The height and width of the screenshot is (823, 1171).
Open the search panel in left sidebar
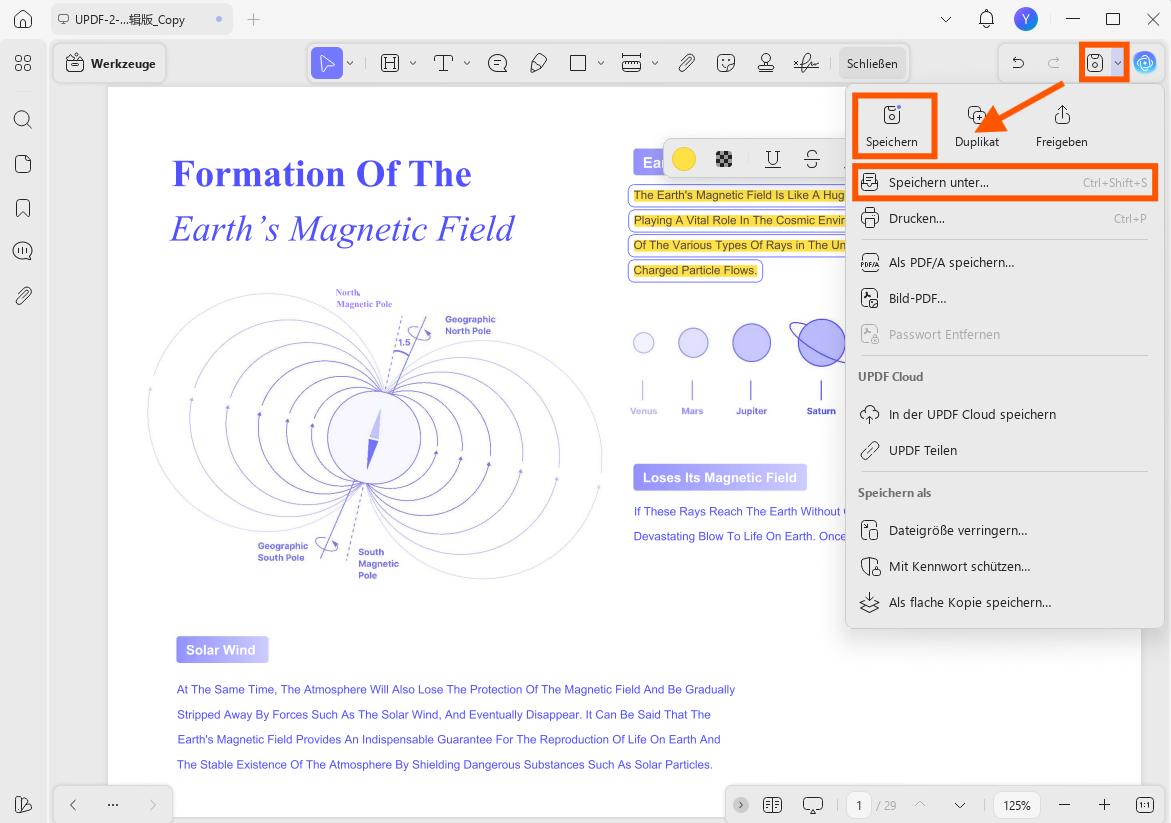coord(23,119)
